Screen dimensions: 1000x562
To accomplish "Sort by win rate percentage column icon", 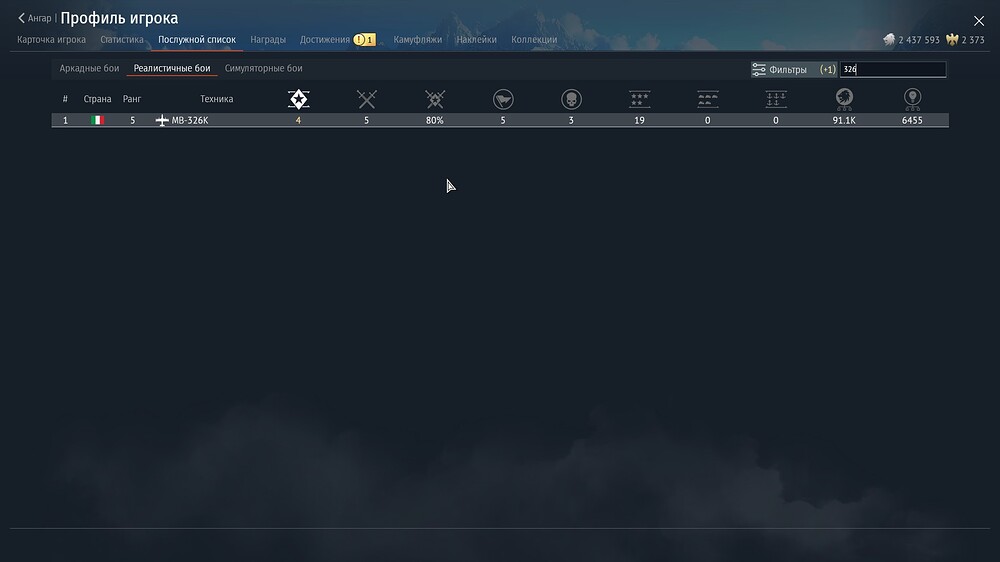I will (x=435, y=99).
